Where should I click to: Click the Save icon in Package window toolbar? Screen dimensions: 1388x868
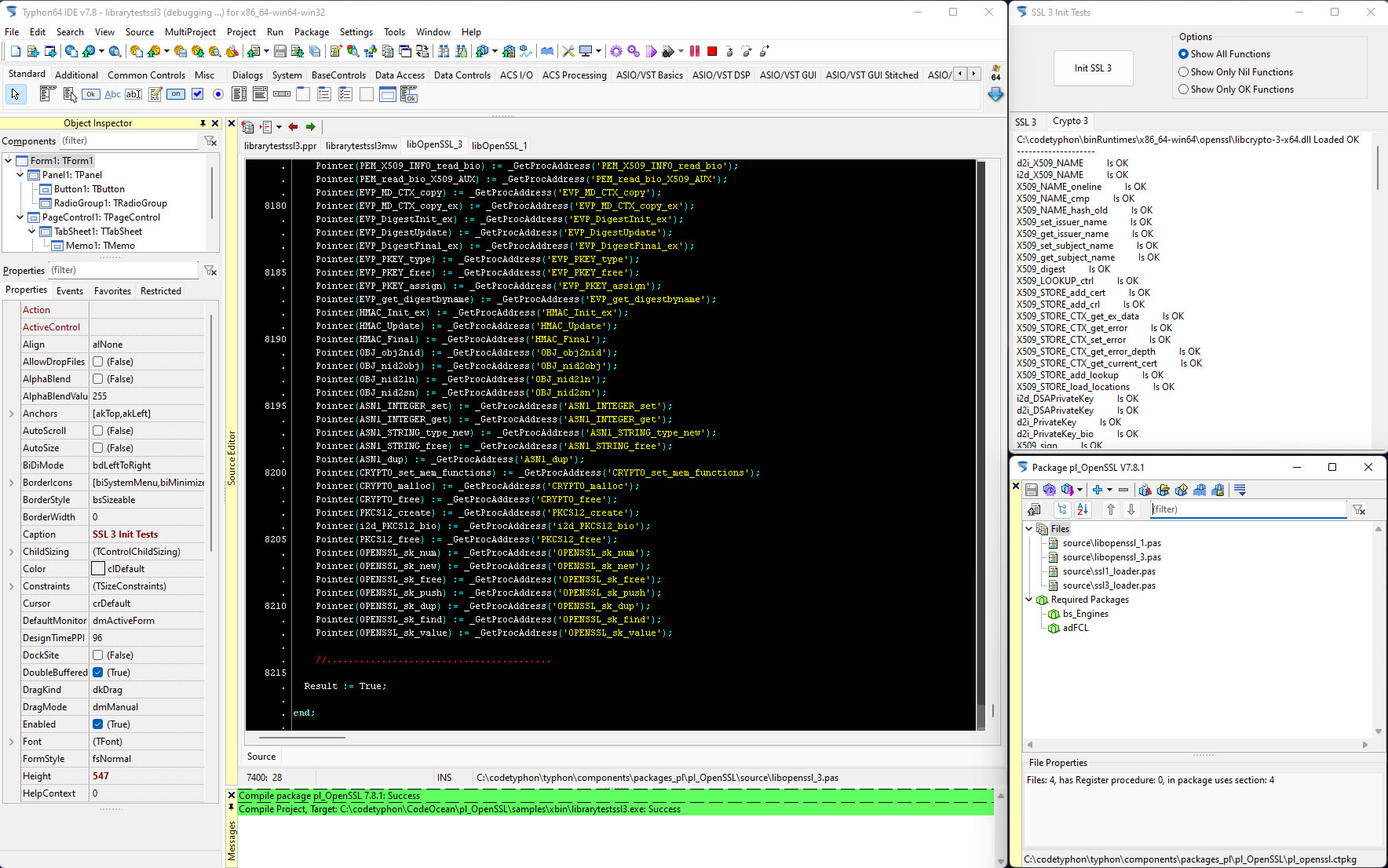tap(1032, 490)
